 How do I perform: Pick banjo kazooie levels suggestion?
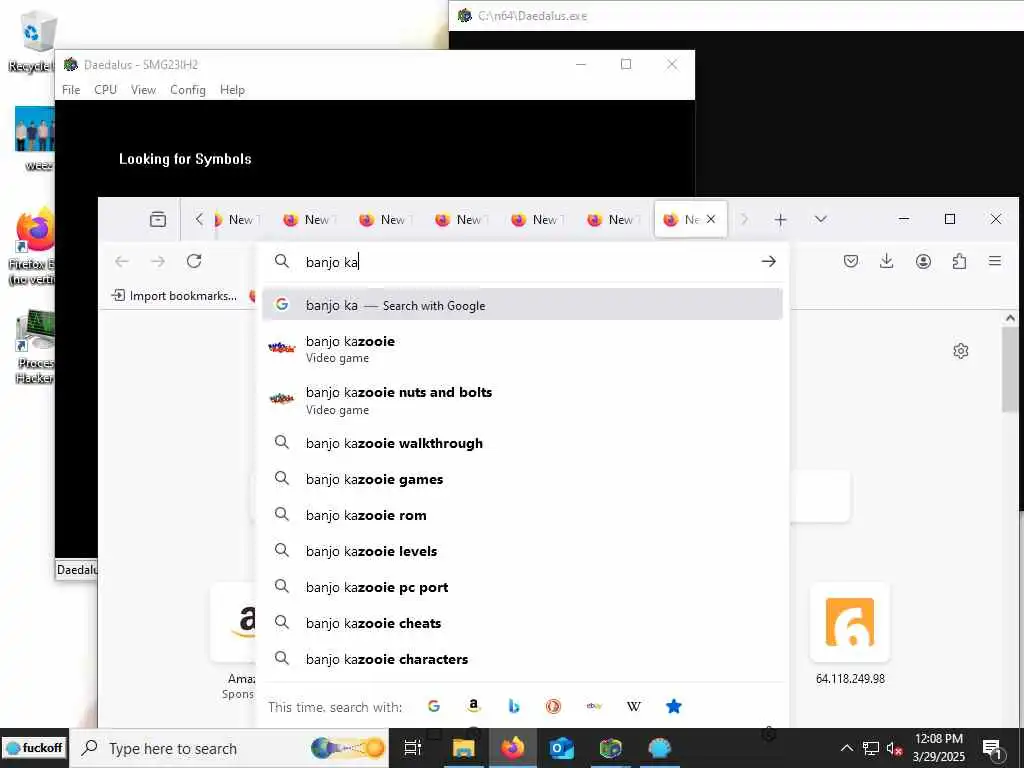pyautogui.click(x=522, y=551)
